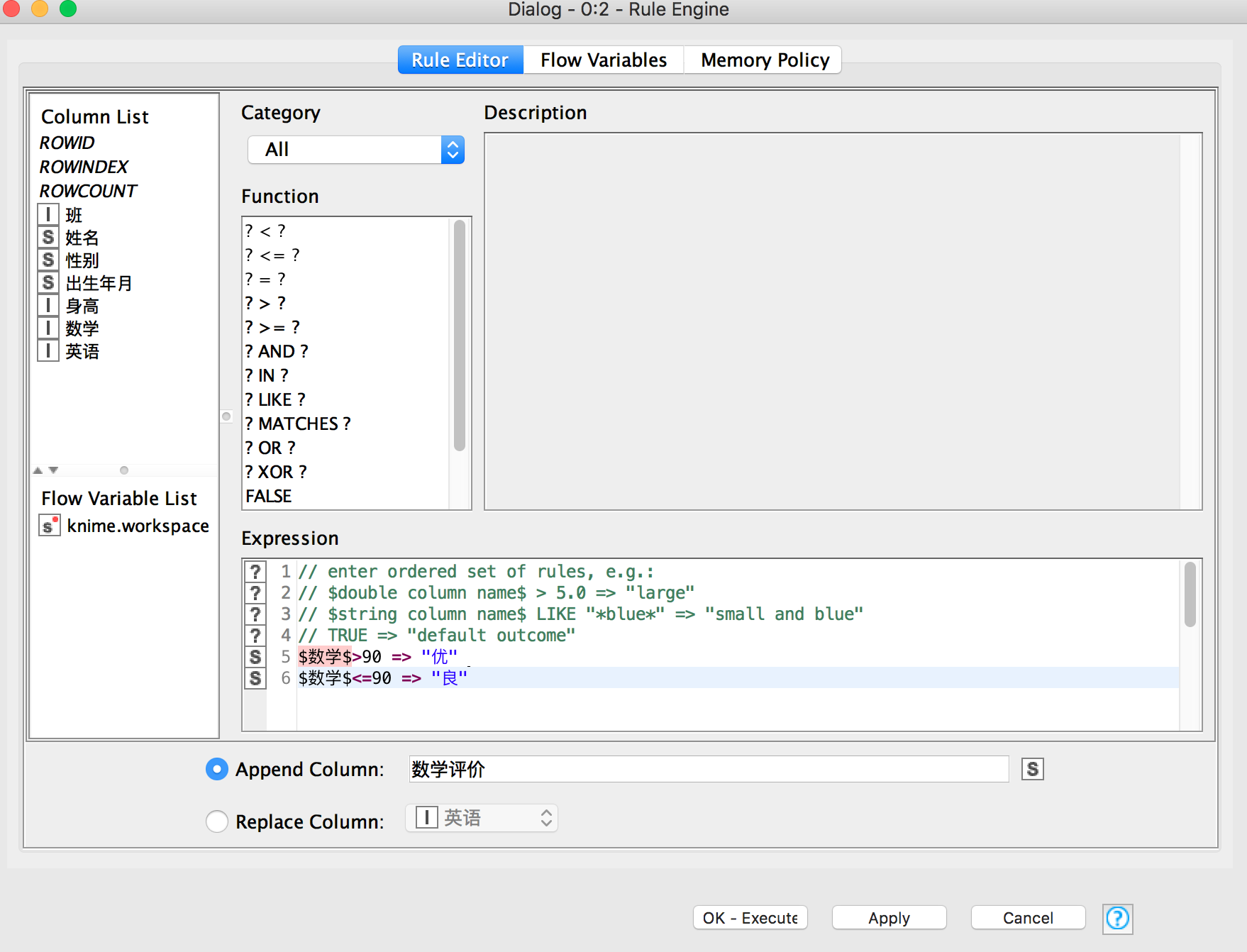
Task: Open the Replace Column 英语 dropdown
Action: tap(482, 818)
